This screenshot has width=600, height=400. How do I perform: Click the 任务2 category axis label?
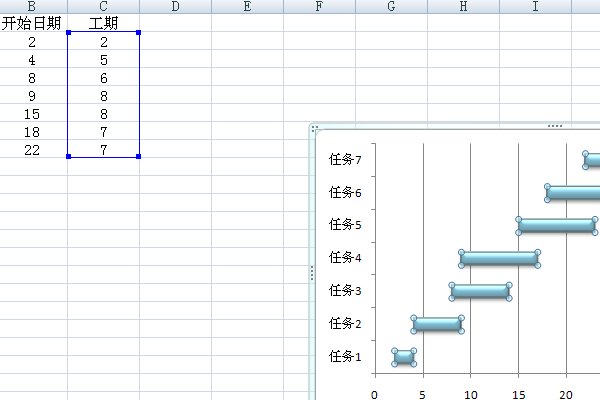344,324
